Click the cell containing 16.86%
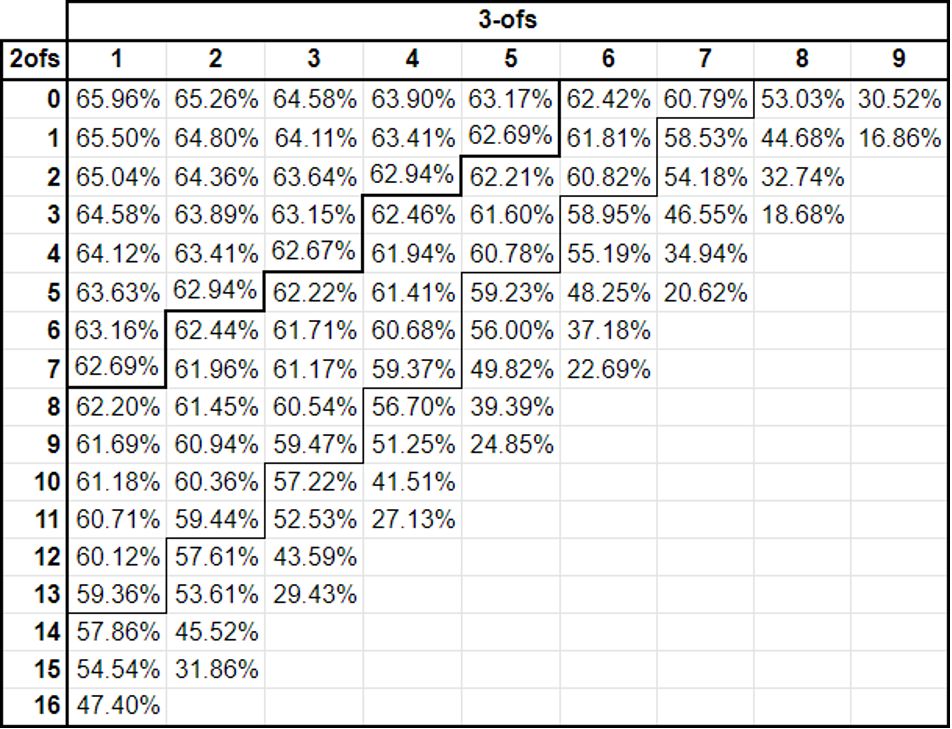Screen dimensions: 952x729 point(899,138)
